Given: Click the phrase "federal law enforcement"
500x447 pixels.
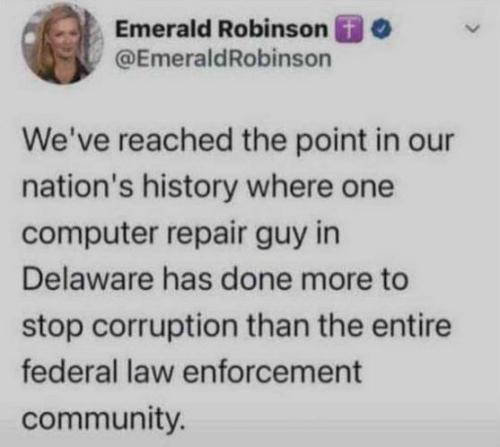Looking at the screenshot, I should click(192, 372).
